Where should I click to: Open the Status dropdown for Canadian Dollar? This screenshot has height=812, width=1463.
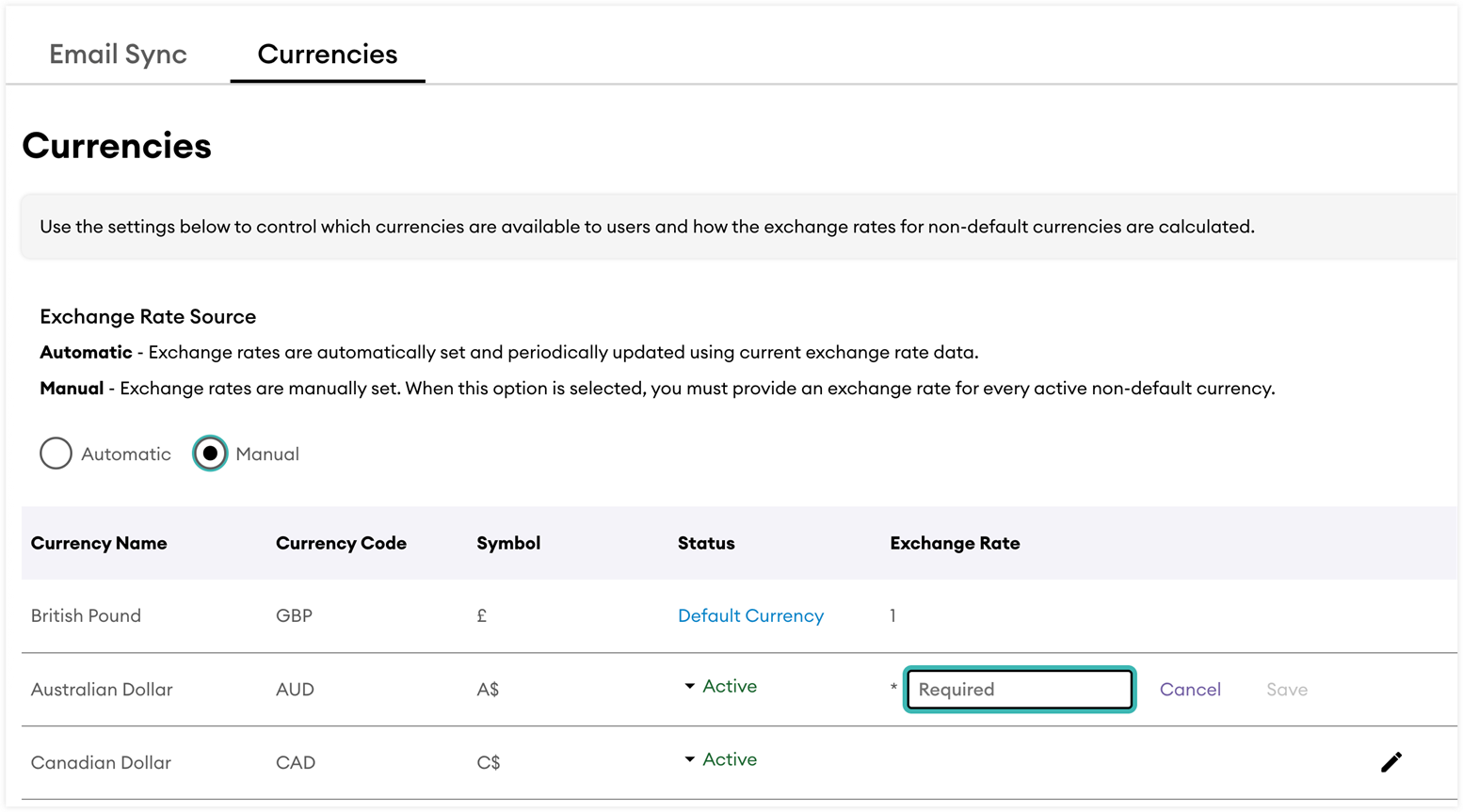pyautogui.click(x=690, y=759)
